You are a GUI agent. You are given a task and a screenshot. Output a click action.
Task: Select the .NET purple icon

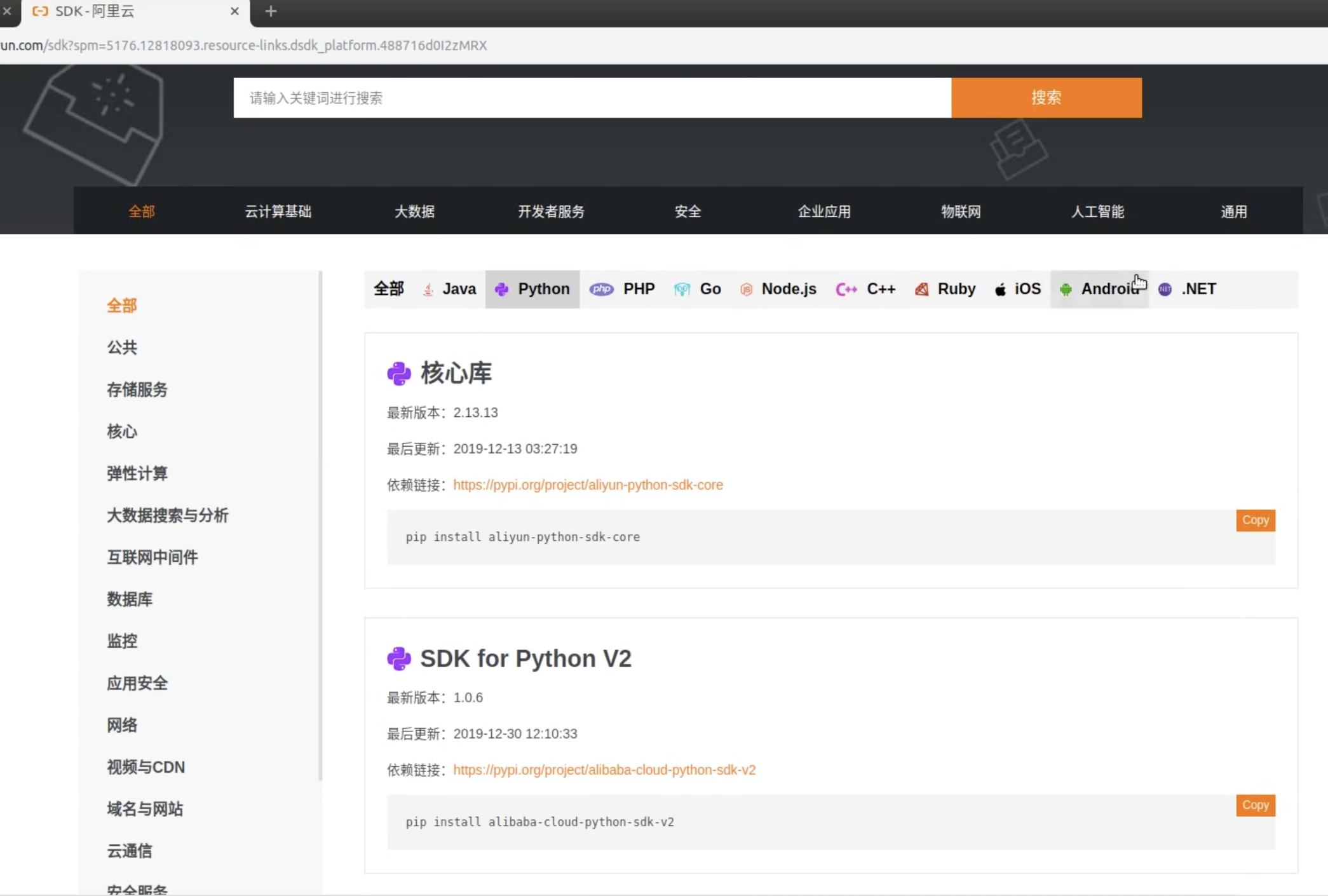click(x=1165, y=290)
